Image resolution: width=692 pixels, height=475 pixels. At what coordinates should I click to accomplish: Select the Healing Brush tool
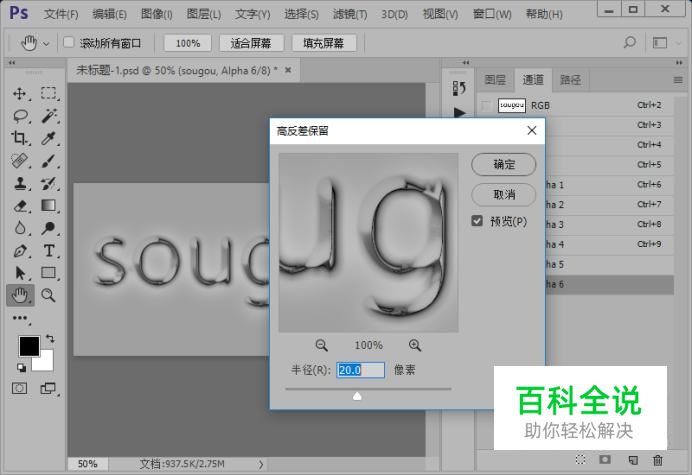click(x=19, y=161)
